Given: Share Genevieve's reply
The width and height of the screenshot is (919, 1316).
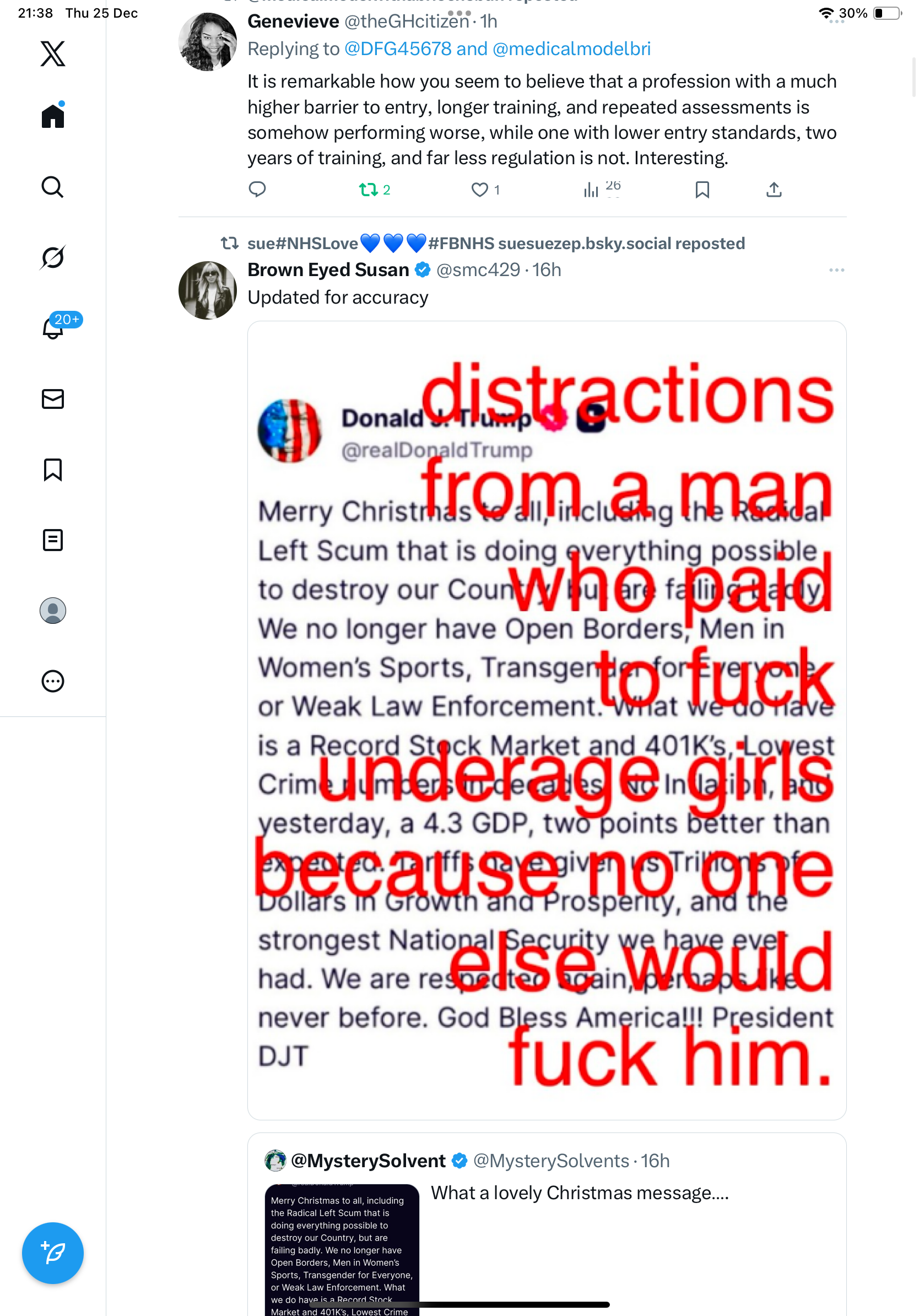Looking at the screenshot, I should tap(774, 190).
